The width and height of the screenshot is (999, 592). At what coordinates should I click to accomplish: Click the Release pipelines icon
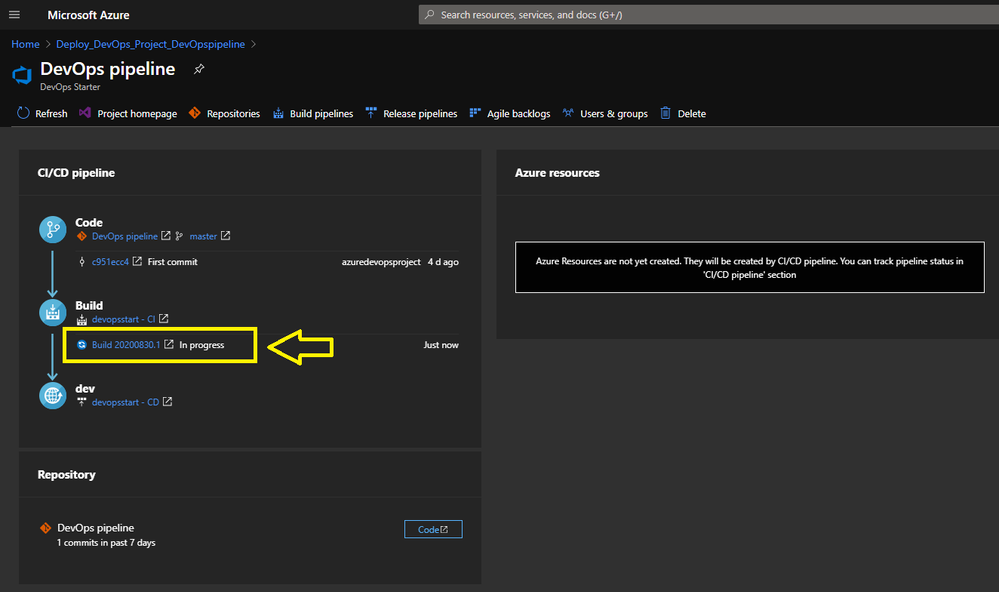pyautogui.click(x=371, y=113)
